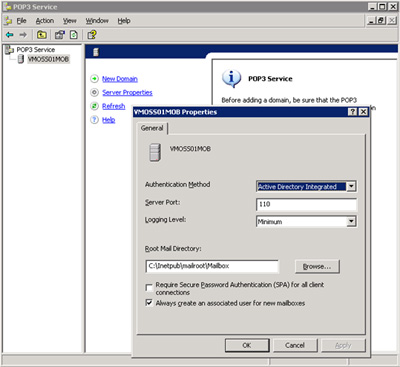Click the Up one level folder icon
Viewport: 400px width, 367px height.
[x=42, y=35]
